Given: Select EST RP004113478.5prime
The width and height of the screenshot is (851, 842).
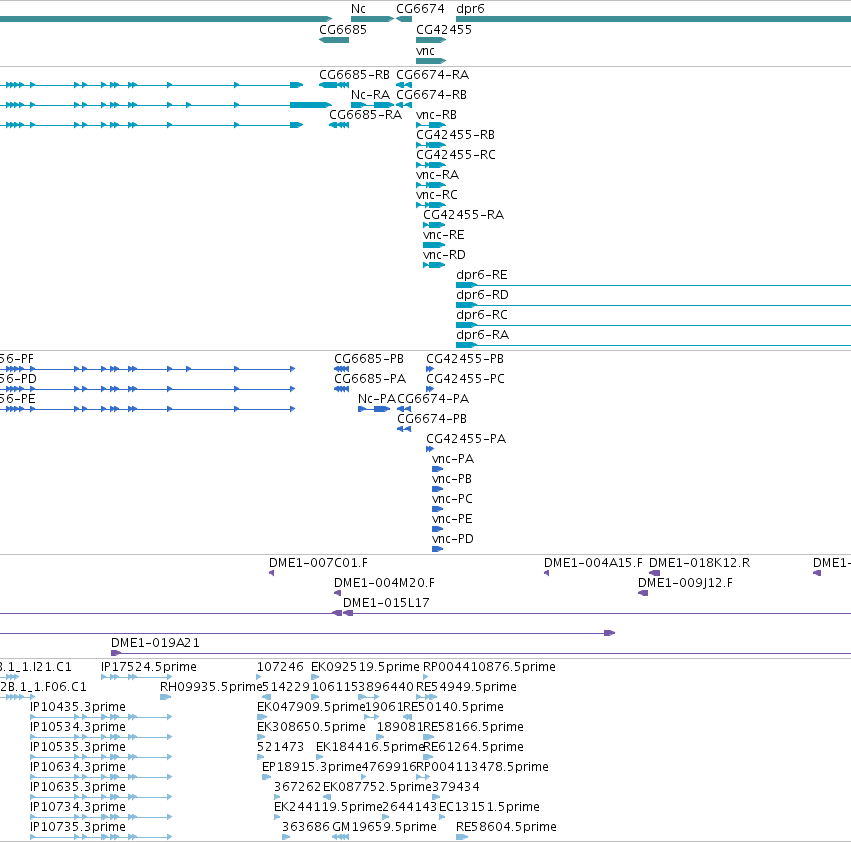Looking at the screenshot, I should 482,767.
